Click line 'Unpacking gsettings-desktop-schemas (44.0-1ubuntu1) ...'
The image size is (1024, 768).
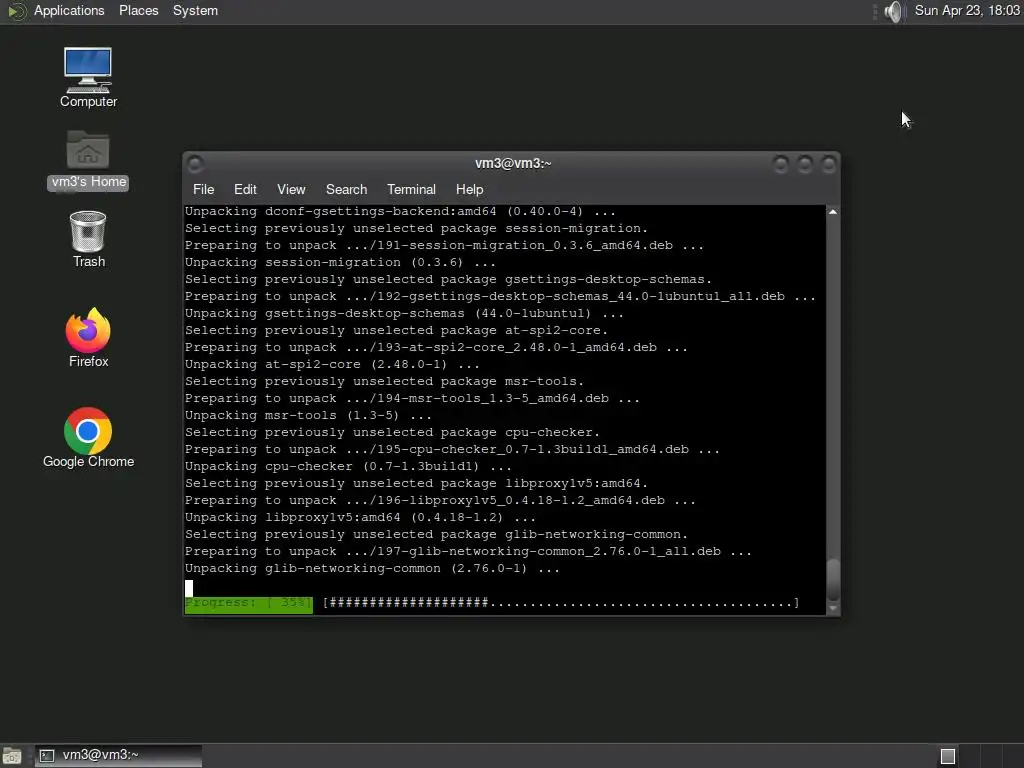coord(404,313)
